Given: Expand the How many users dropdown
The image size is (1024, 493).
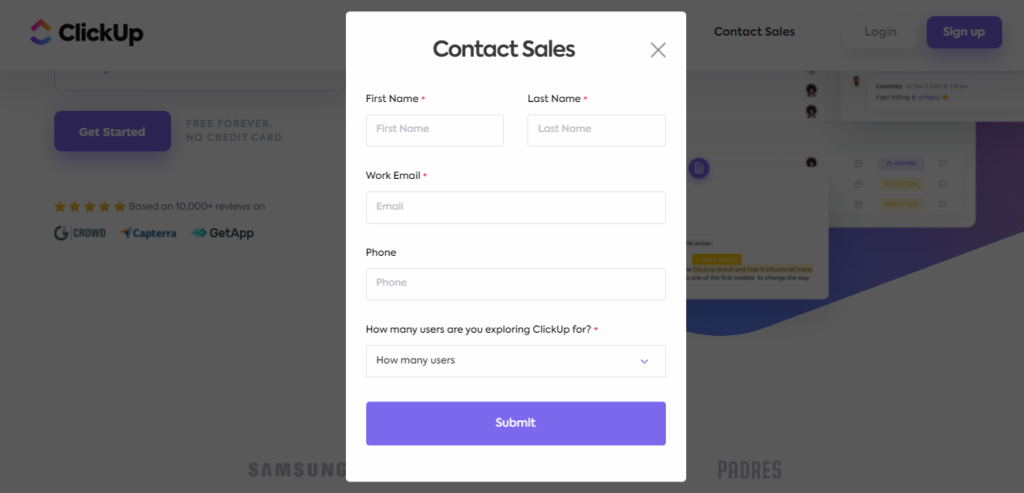Looking at the screenshot, I should (x=515, y=361).
